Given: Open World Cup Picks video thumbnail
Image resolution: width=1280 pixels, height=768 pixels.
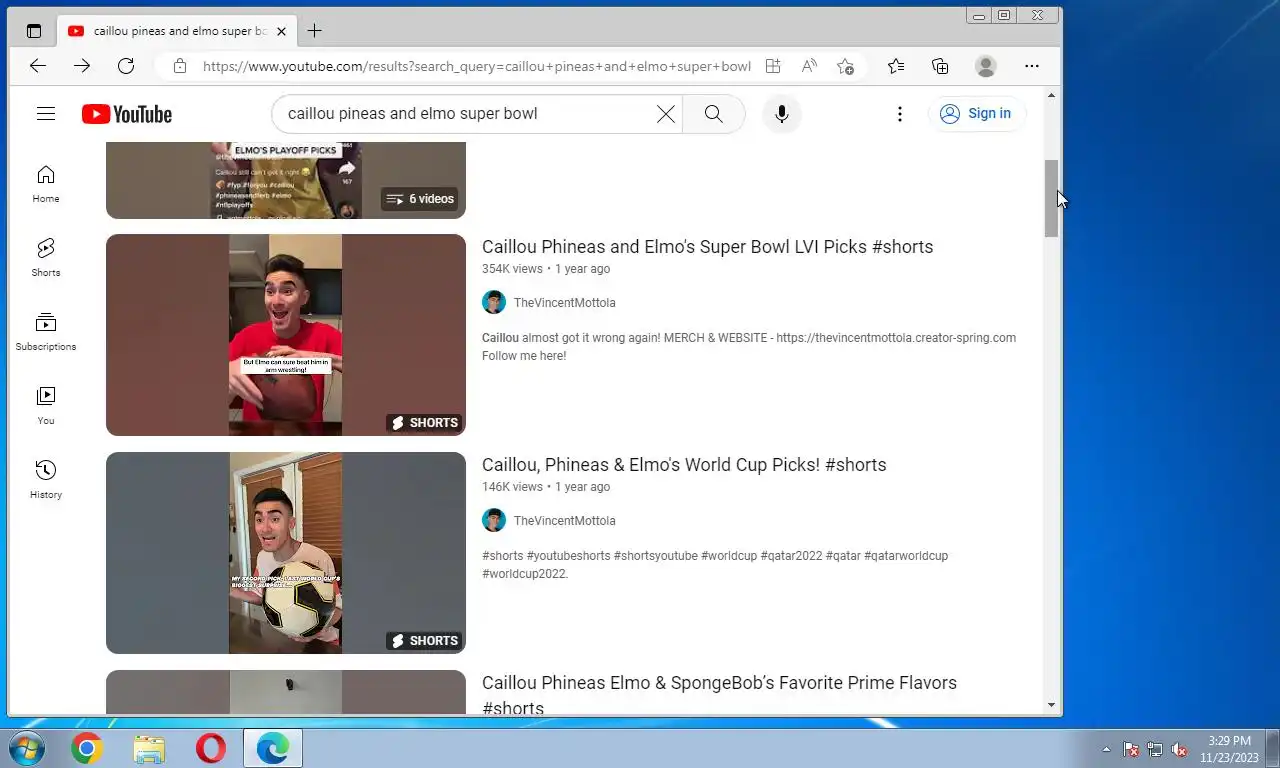Looking at the screenshot, I should [286, 553].
